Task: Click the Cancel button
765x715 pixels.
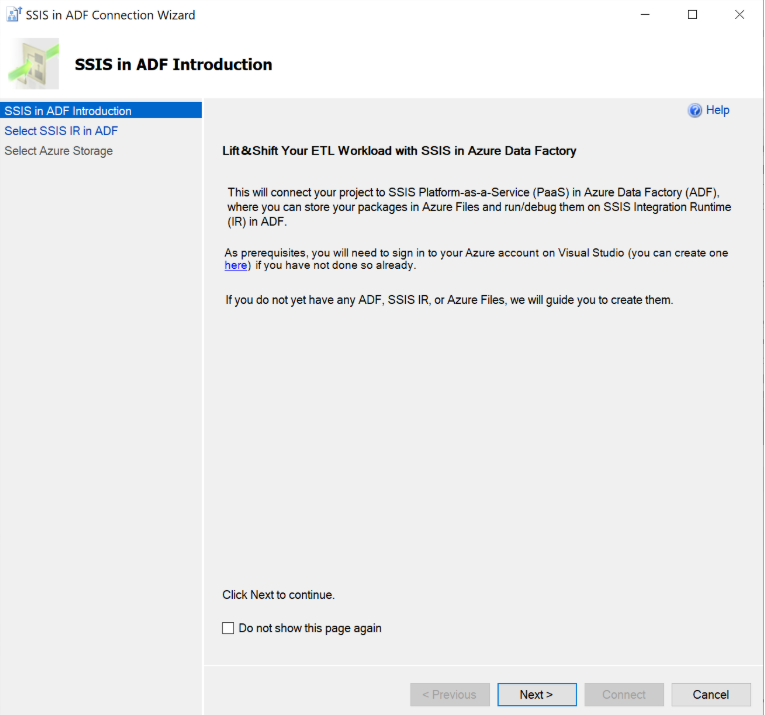Action: (711, 695)
